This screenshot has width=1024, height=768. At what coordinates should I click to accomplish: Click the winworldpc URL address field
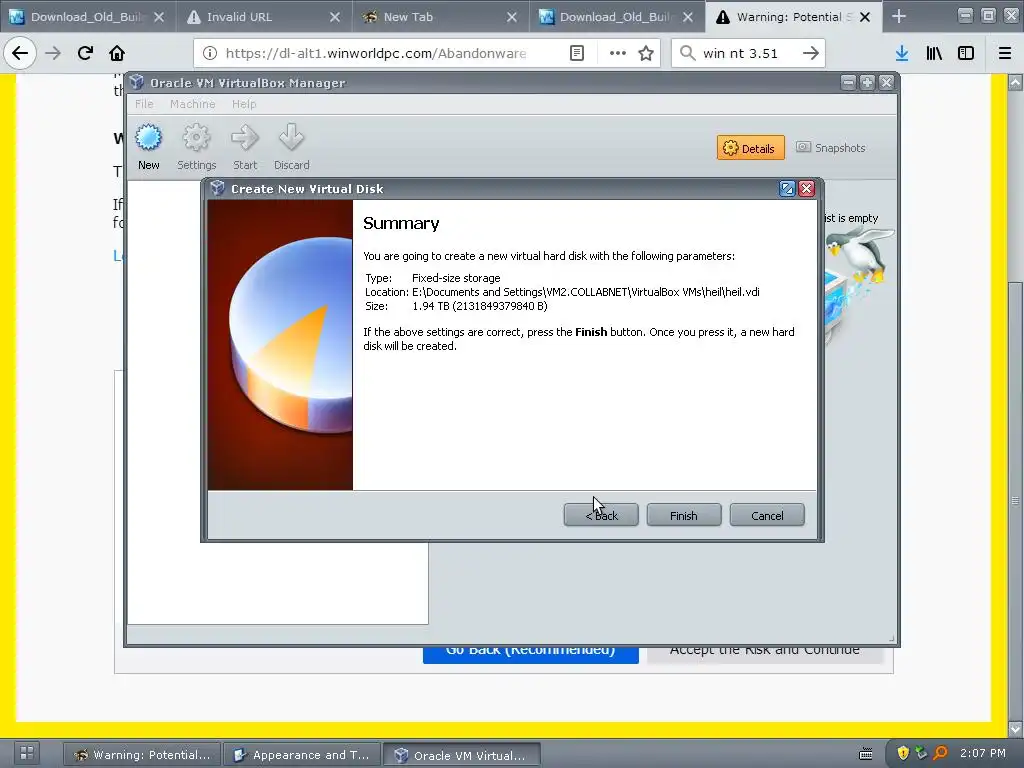[376, 53]
